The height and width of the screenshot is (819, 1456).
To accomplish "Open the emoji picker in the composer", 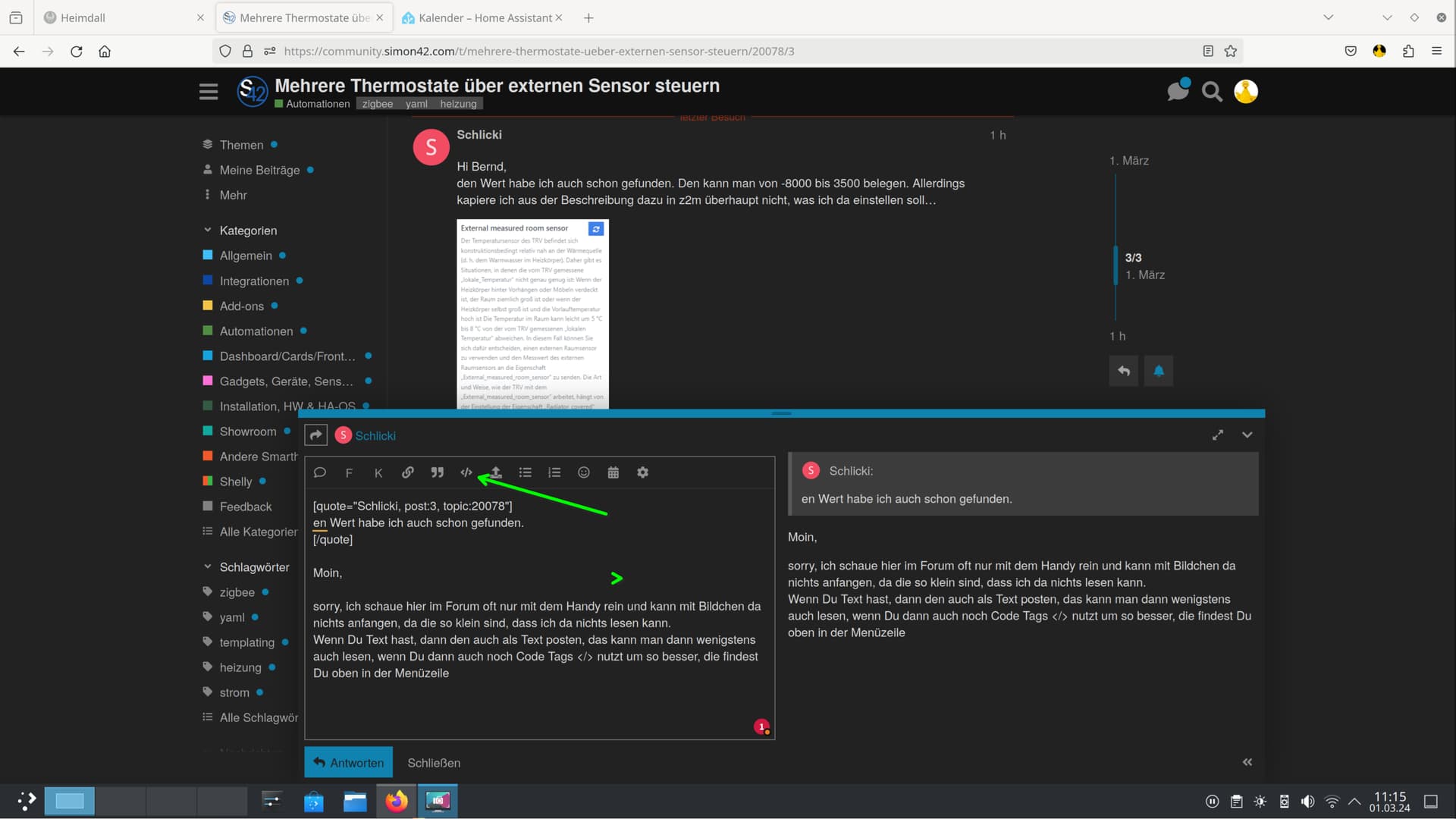I will tap(583, 472).
